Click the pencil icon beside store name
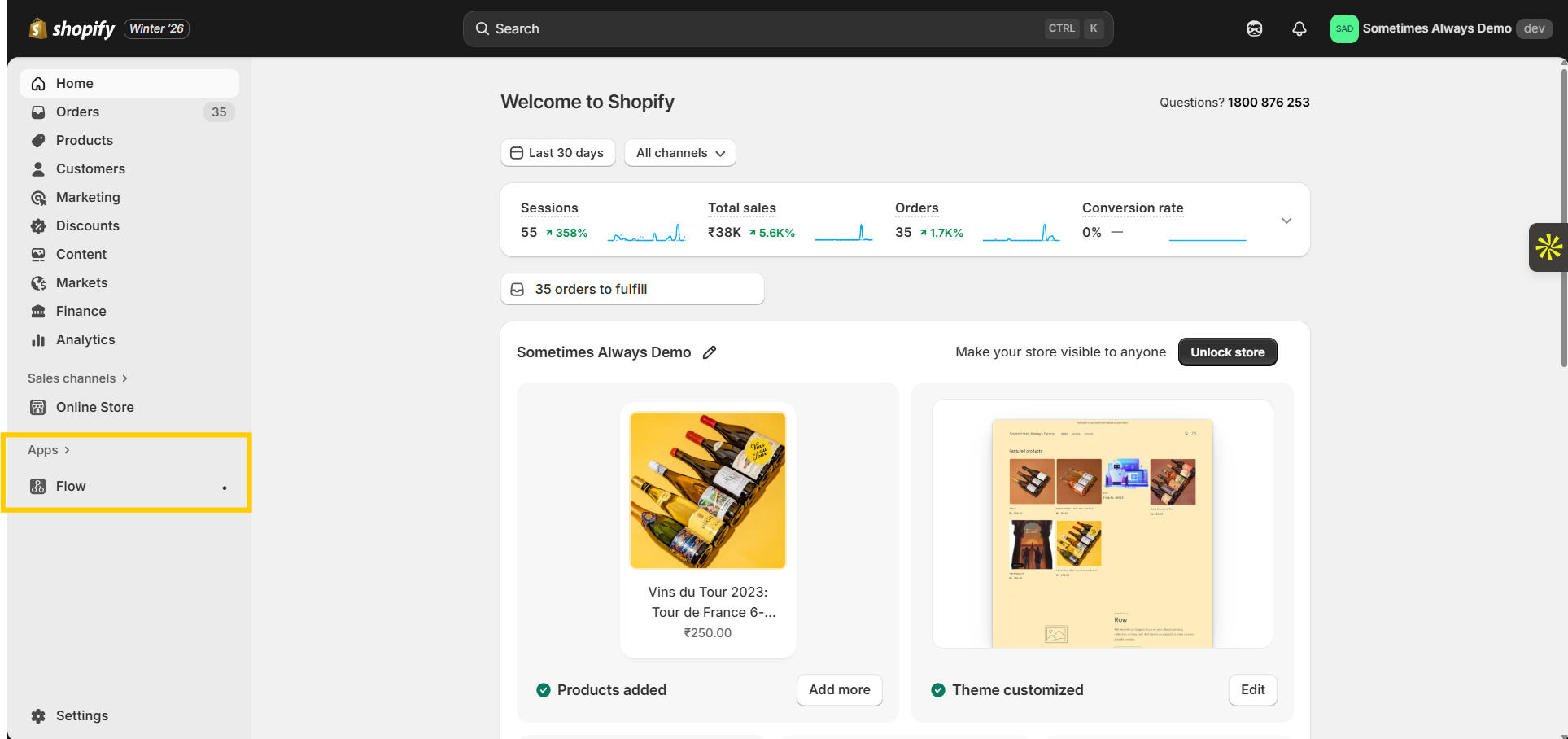 (x=710, y=352)
